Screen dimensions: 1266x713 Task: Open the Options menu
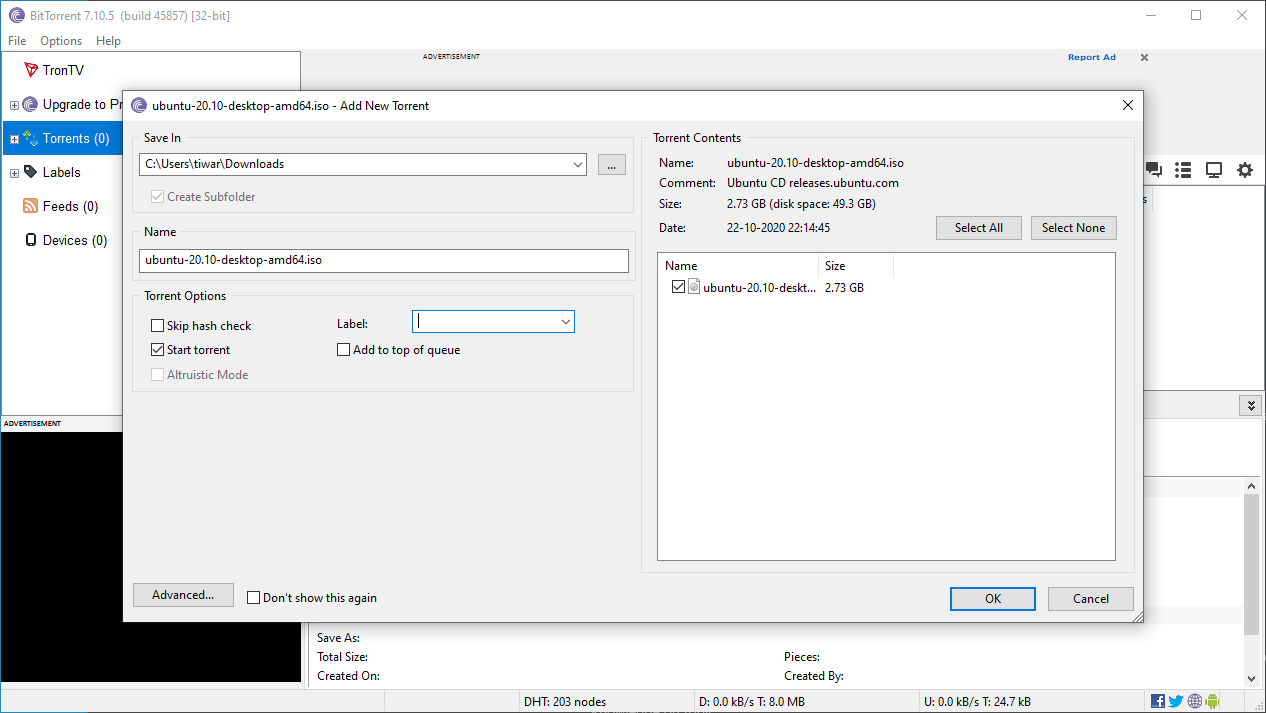61,41
